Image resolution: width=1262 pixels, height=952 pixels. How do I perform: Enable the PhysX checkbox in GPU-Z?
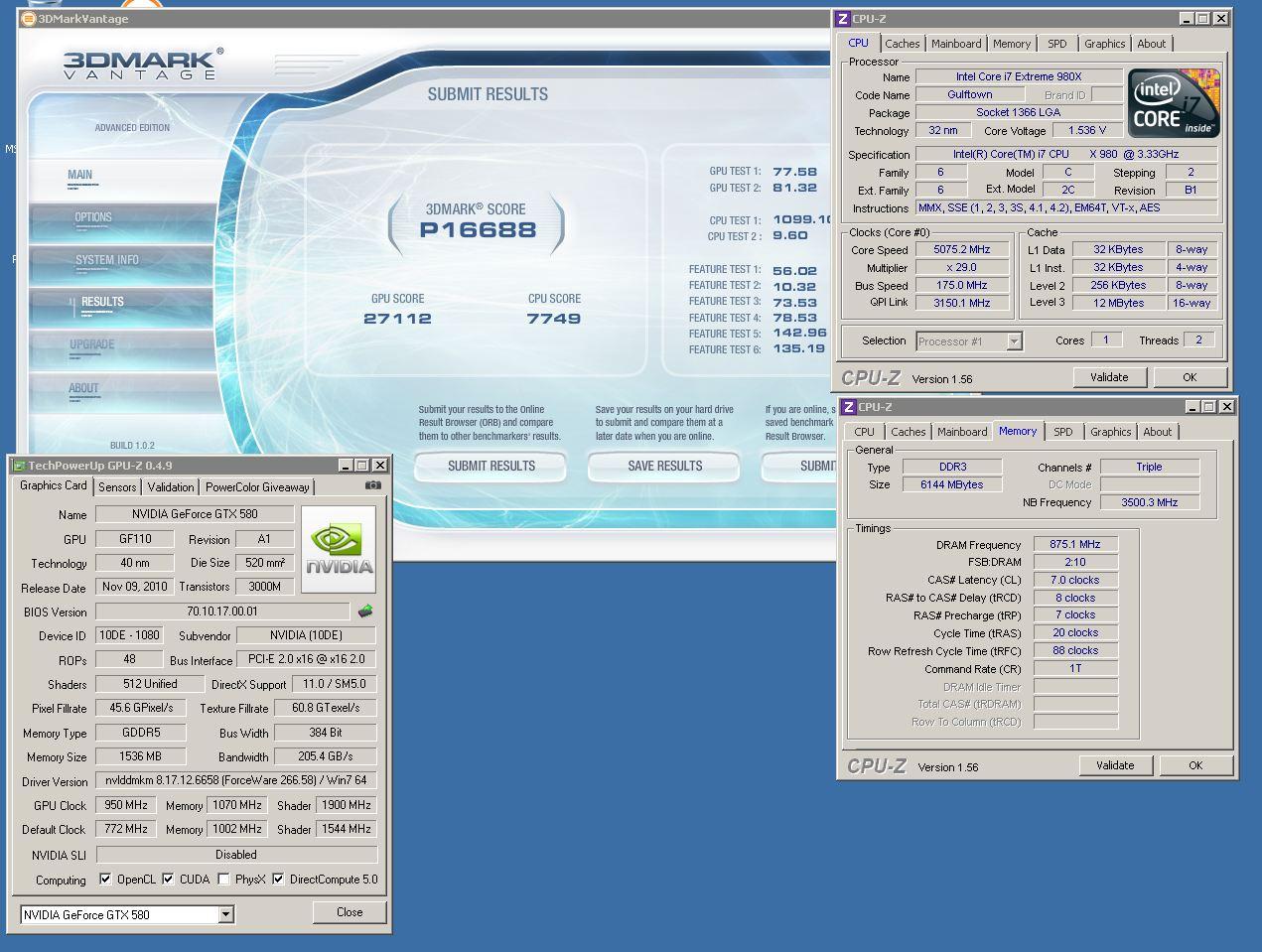[x=223, y=880]
